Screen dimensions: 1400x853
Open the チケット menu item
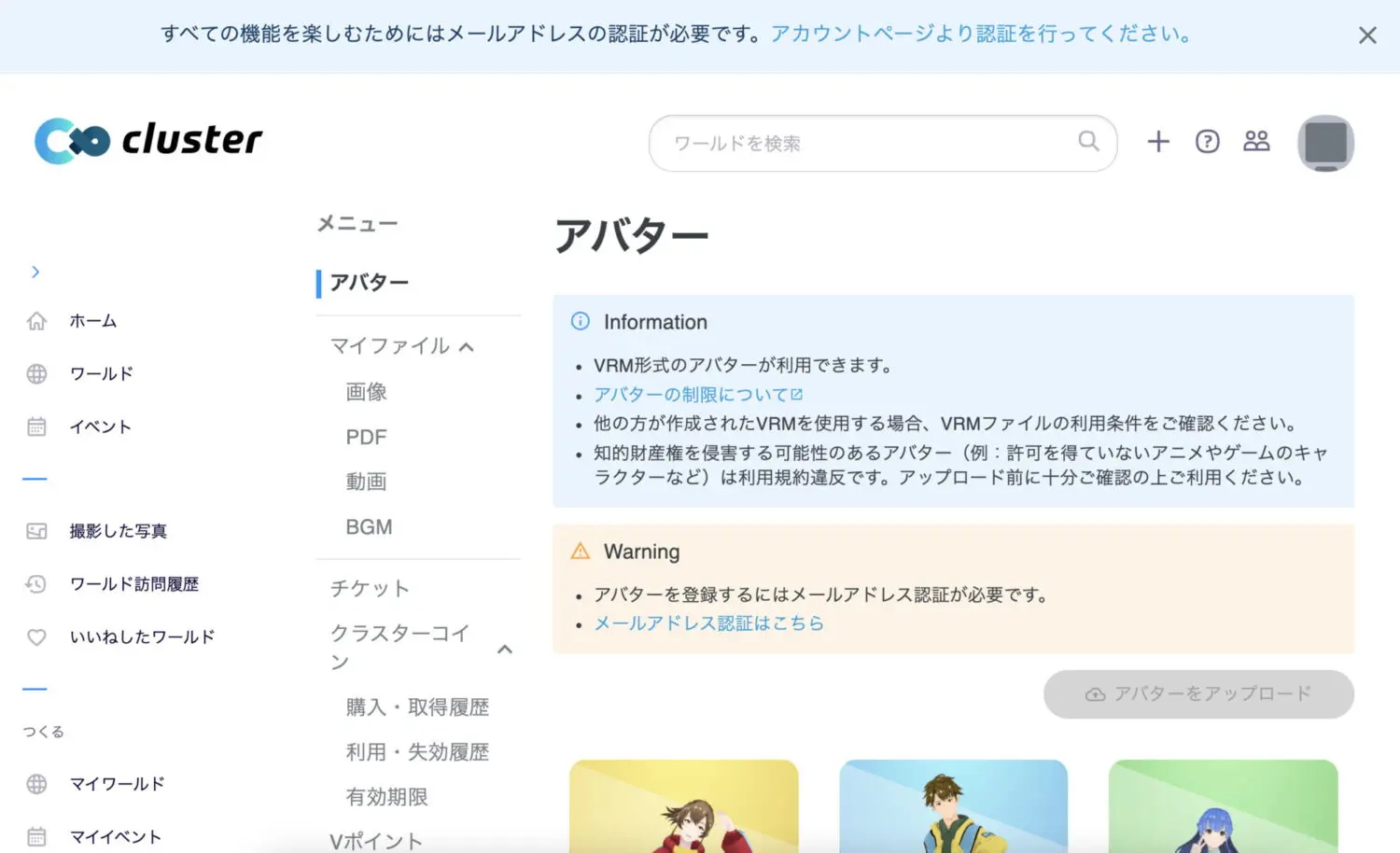pos(370,589)
